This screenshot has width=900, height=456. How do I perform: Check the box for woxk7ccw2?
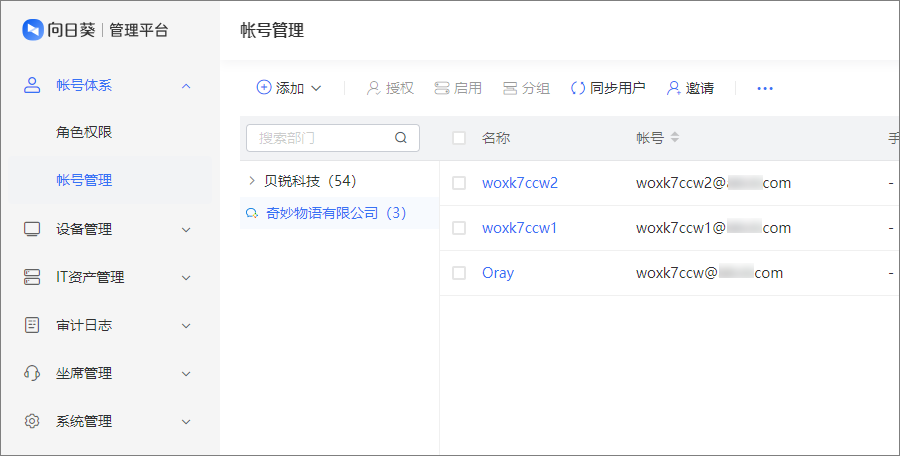click(x=459, y=183)
